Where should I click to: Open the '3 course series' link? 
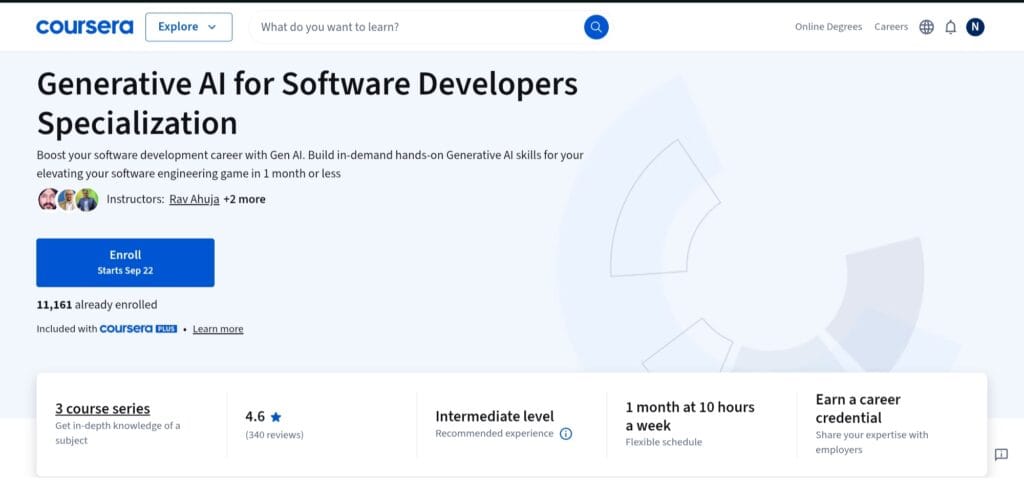click(x=103, y=409)
